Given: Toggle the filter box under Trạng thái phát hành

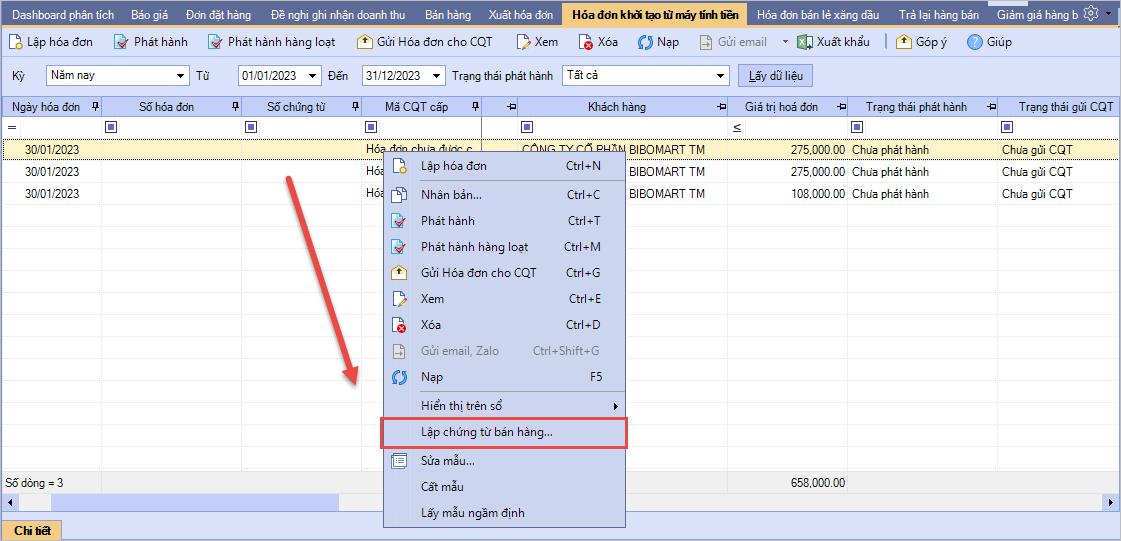Looking at the screenshot, I should (x=857, y=127).
